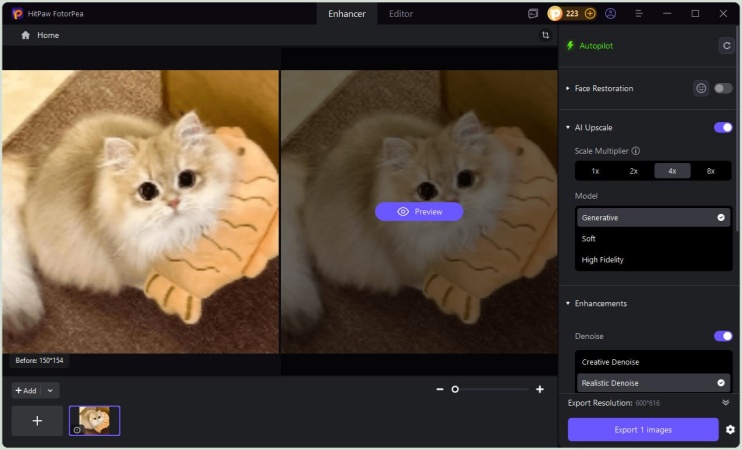Screen dimensions: 742x450
Task: Click the zoom slider handle
Action: click(455, 389)
